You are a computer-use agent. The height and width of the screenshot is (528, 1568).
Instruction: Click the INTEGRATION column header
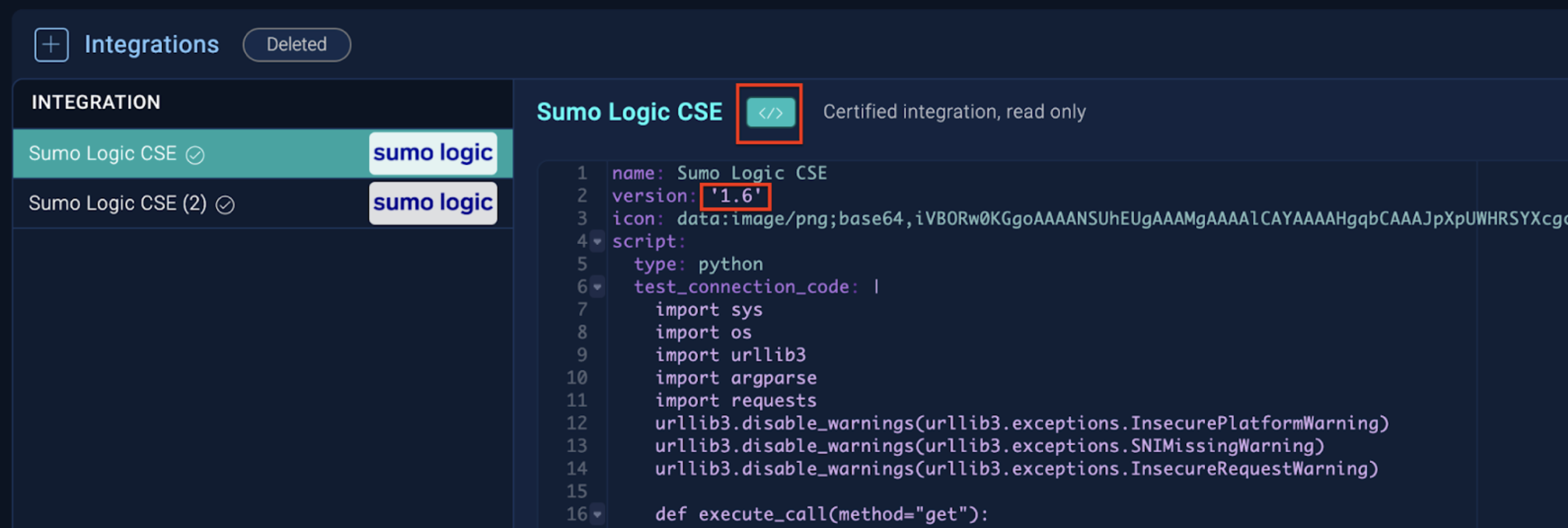coord(96,102)
